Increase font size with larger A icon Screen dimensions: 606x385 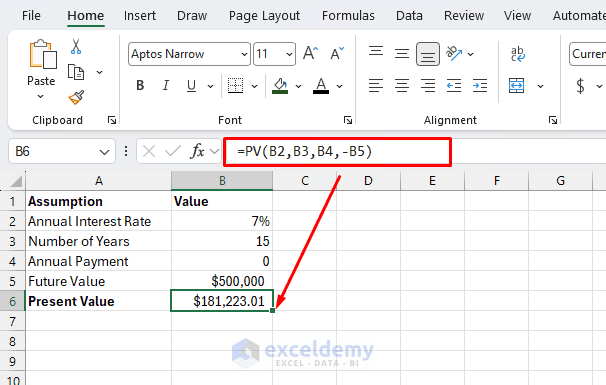[x=310, y=53]
